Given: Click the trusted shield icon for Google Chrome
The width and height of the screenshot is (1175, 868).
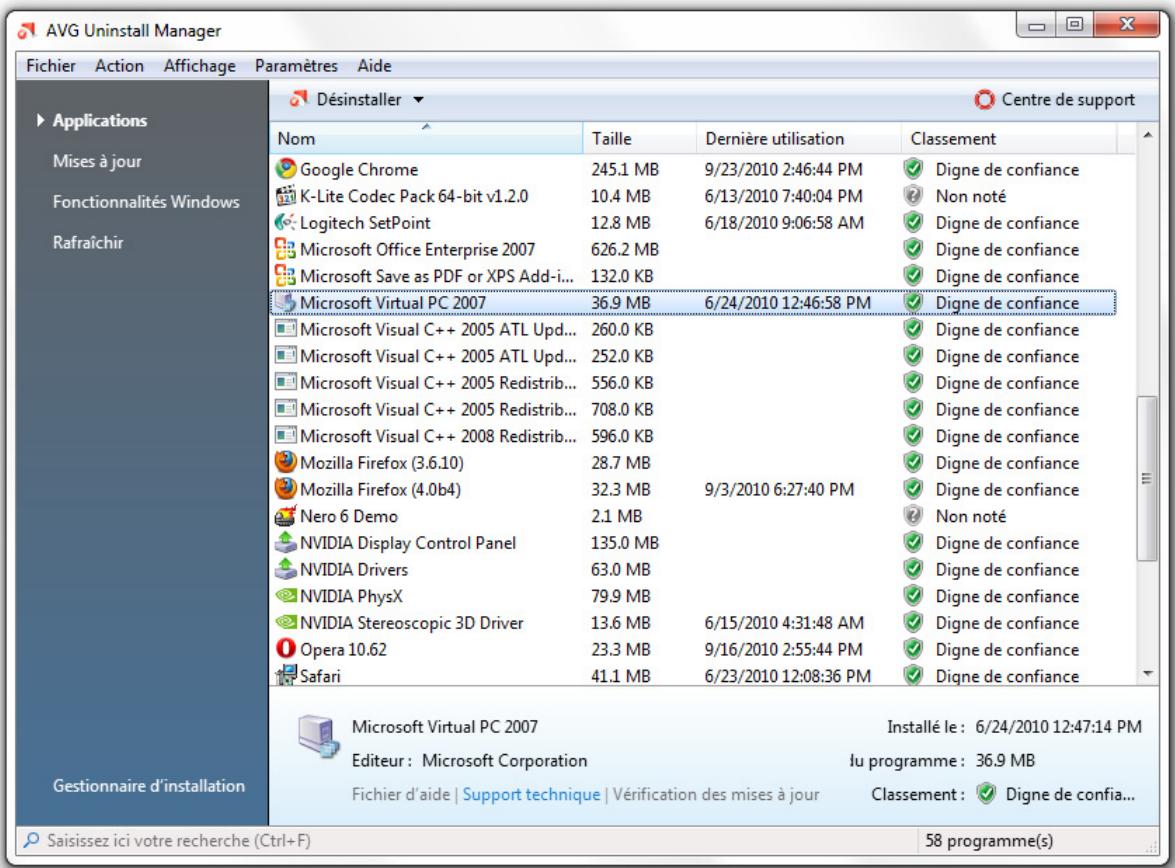Looking at the screenshot, I should click(913, 169).
